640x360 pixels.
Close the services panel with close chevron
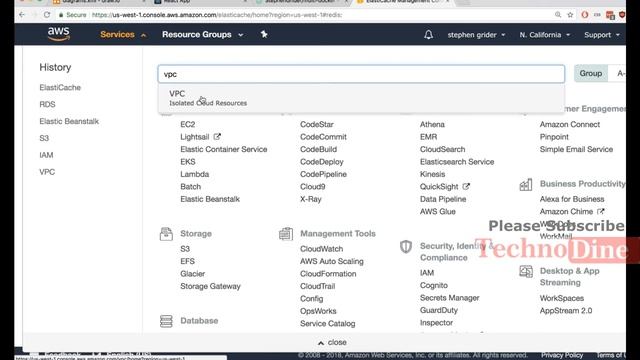[x=332, y=342]
